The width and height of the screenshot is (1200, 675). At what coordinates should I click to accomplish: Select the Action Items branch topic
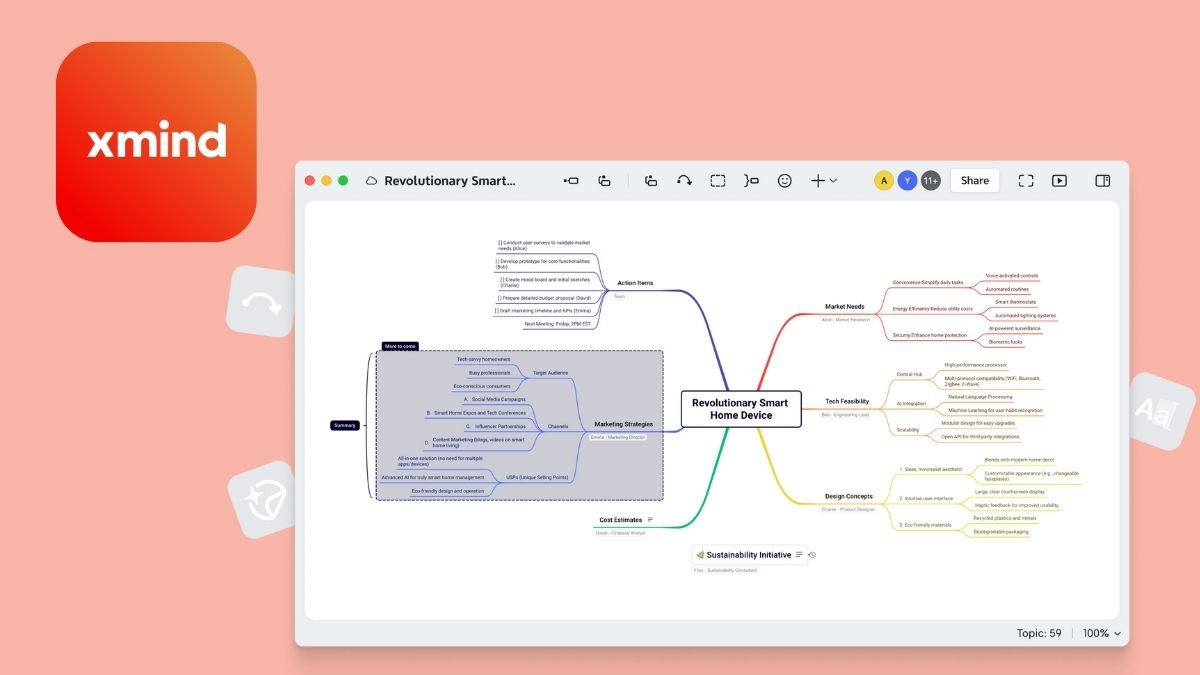click(x=635, y=283)
